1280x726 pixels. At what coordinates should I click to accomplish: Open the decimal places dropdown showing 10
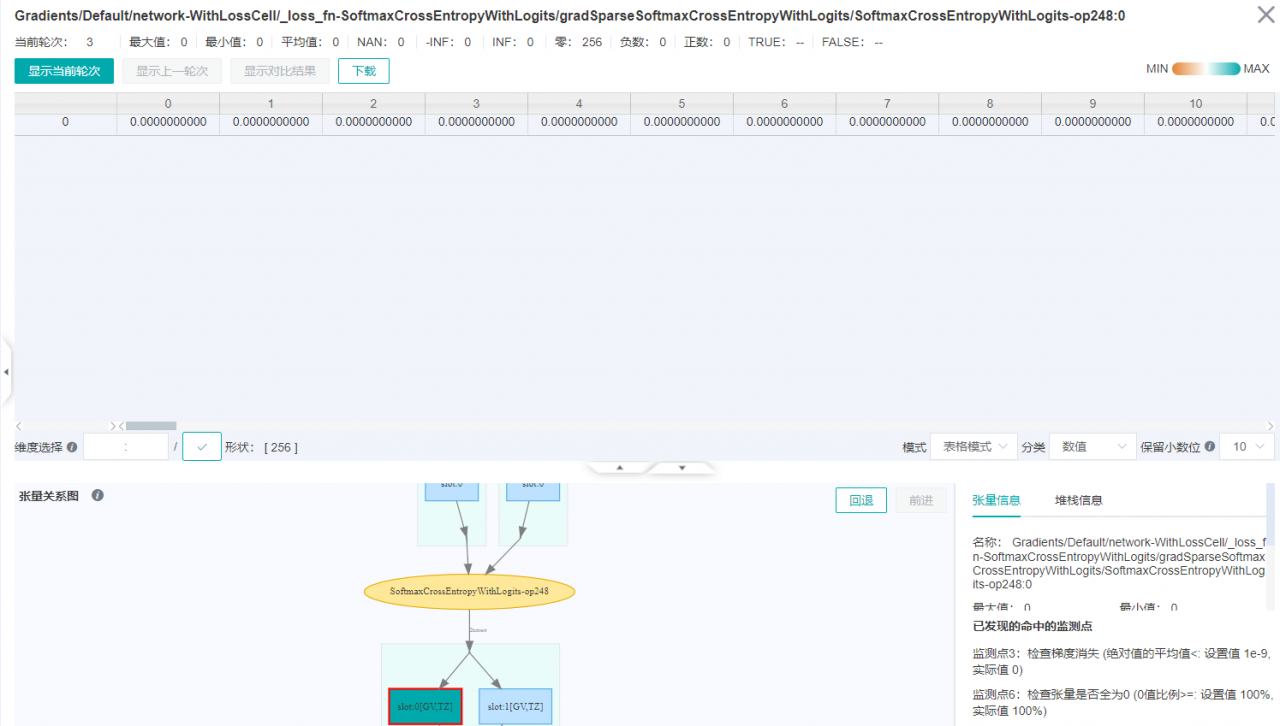(1247, 447)
